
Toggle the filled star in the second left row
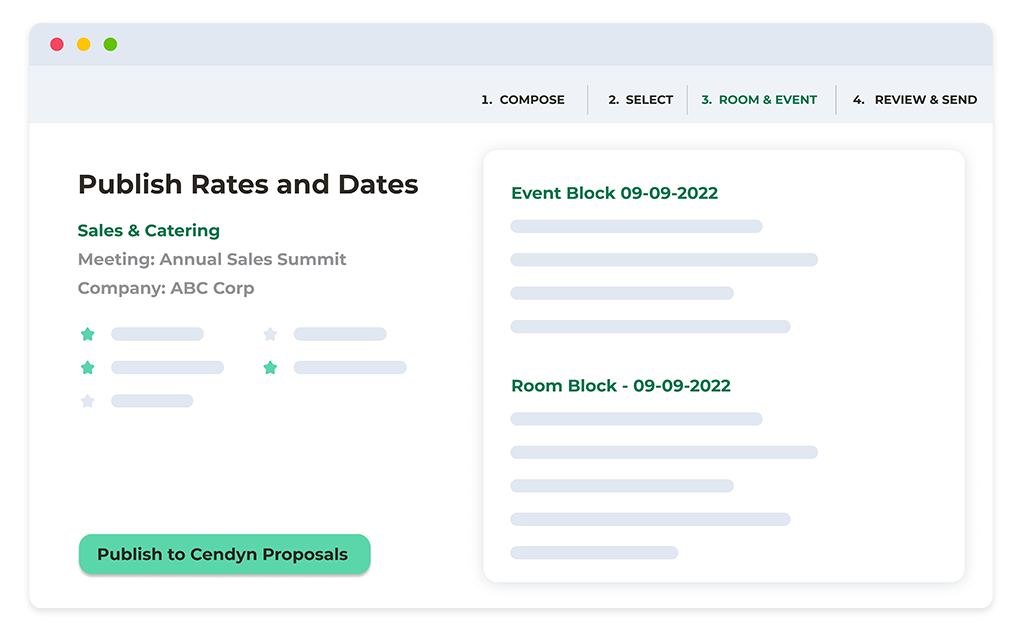[88, 368]
